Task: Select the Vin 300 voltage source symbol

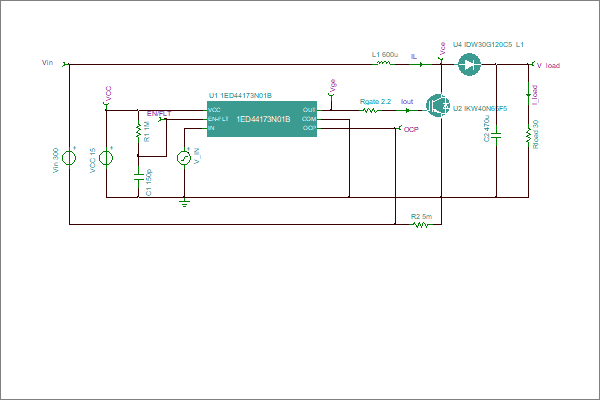Action: coord(69,158)
